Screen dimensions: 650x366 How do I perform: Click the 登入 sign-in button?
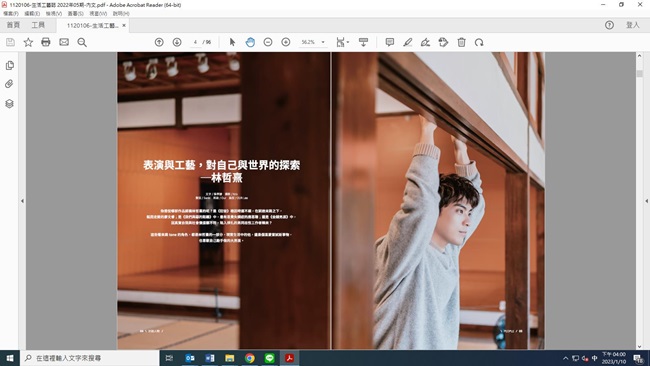[x=633, y=25]
